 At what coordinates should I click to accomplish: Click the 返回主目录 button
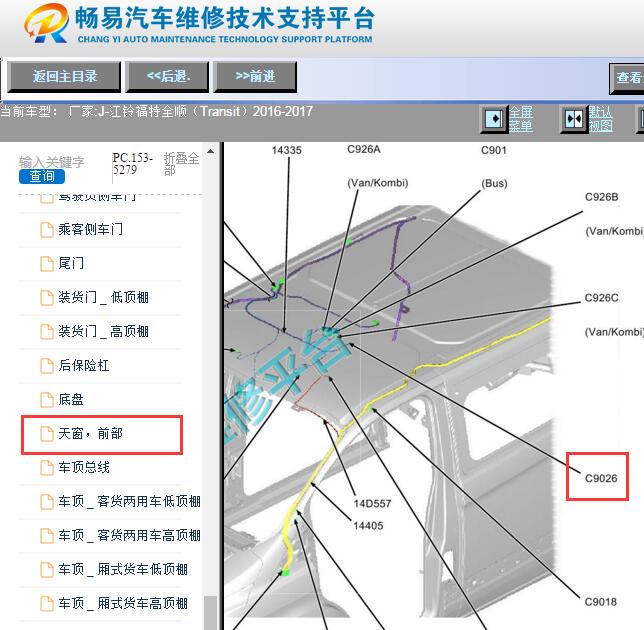(64, 76)
